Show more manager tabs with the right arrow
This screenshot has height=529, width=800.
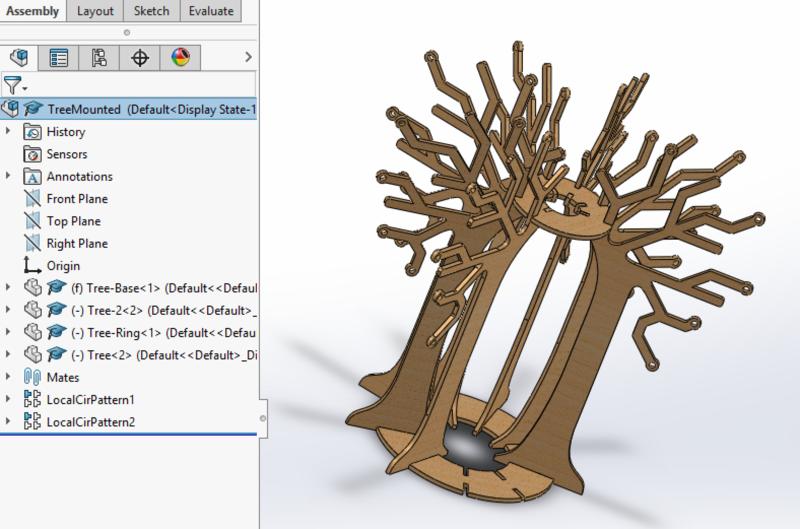coord(248,57)
